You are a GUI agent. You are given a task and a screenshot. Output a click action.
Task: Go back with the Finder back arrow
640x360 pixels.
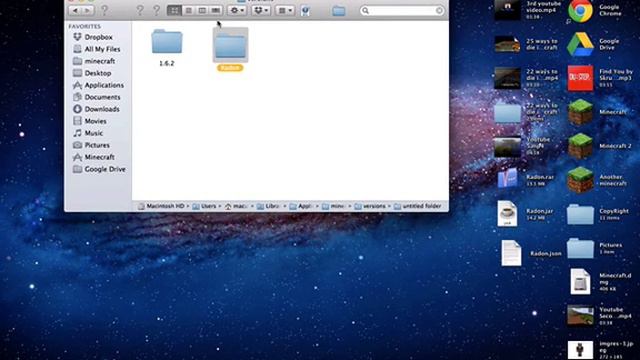75,11
